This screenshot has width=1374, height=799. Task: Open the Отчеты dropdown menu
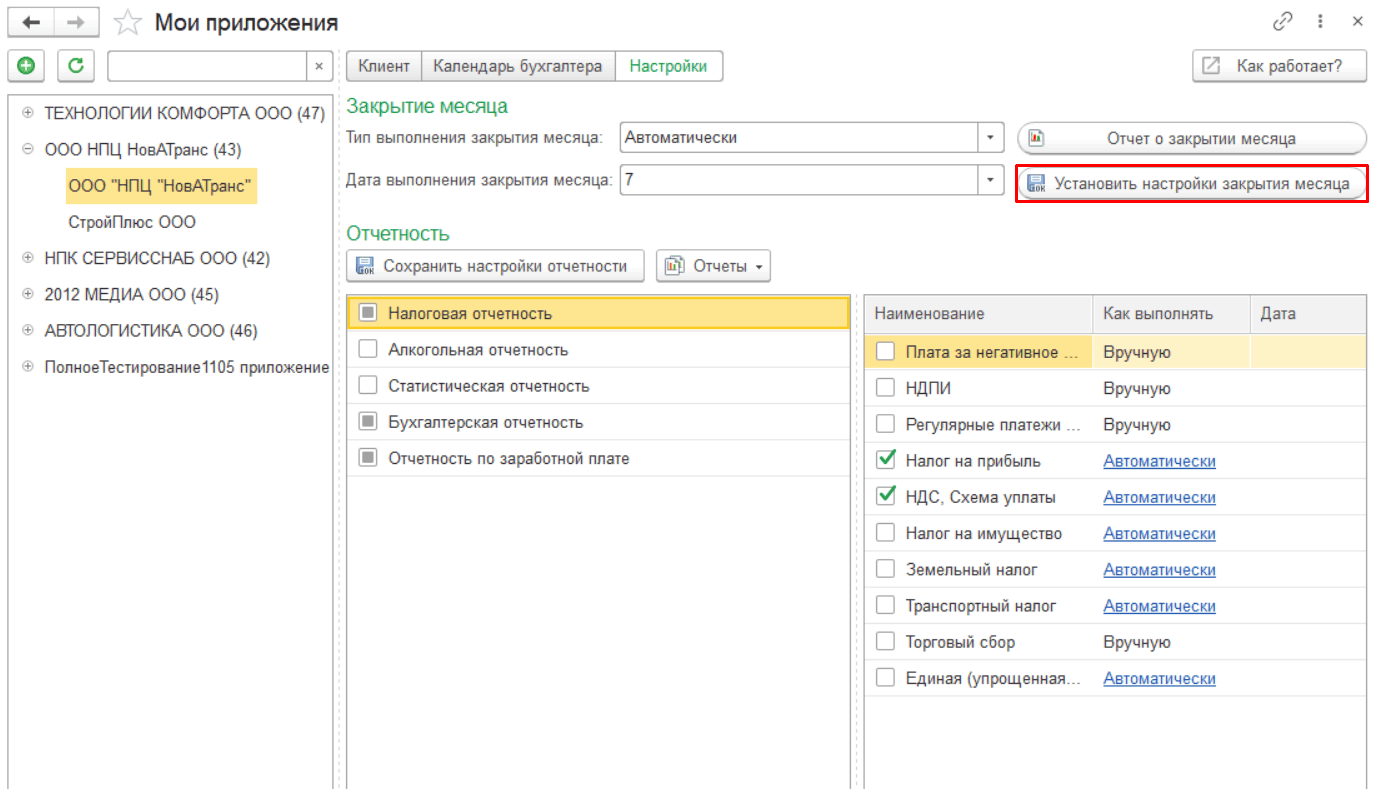tap(714, 266)
